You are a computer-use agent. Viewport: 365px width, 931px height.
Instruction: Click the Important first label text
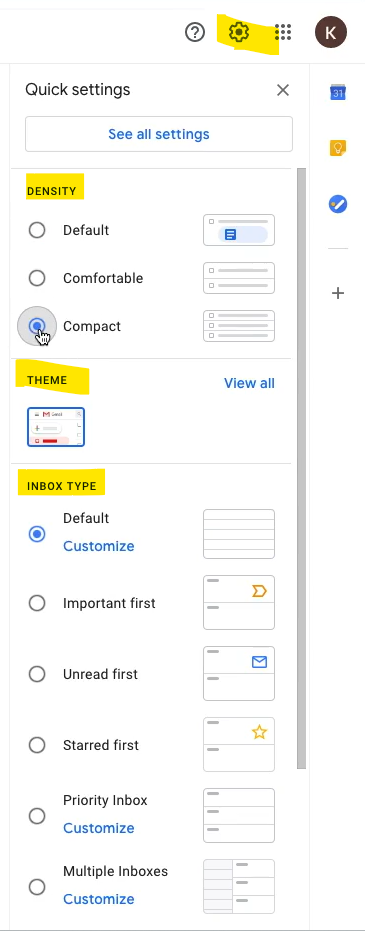tap(109, 603)
